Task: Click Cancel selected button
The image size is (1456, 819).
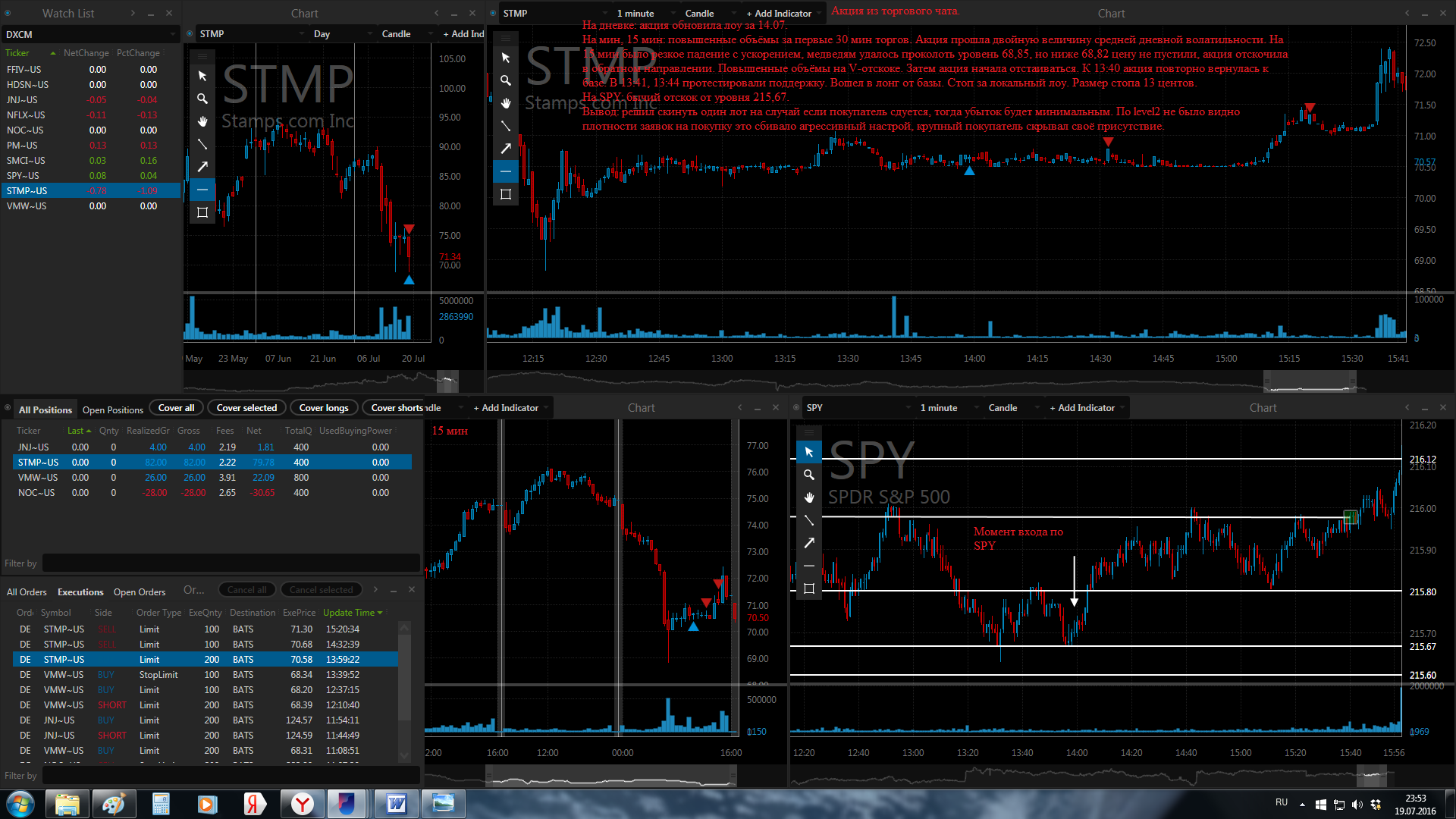Action: pos(321,589)
